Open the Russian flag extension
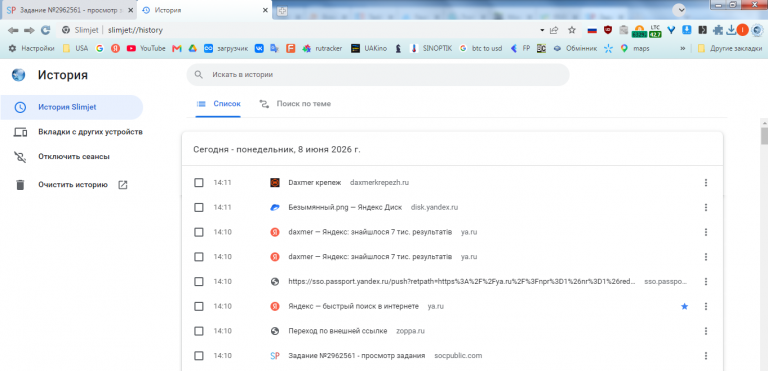Screen dimensions: 768x371 coord(592,30)
